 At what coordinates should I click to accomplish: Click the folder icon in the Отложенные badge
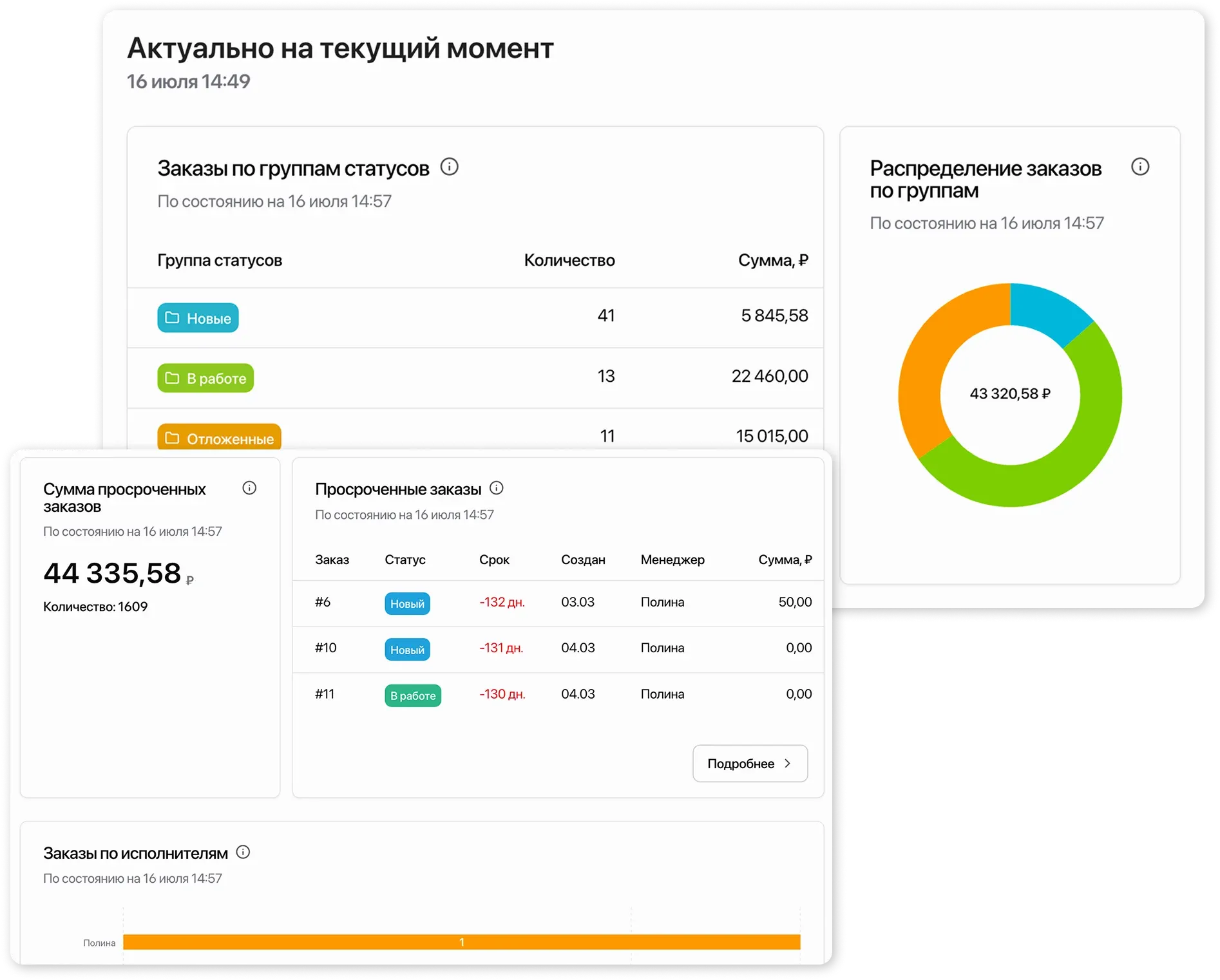coord(171,438)
